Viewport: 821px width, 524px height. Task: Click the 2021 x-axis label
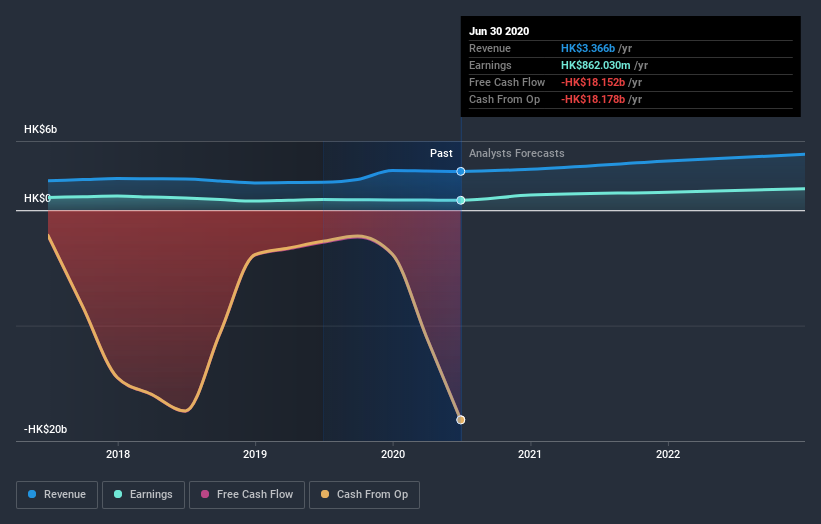click(x=530, y=454)
